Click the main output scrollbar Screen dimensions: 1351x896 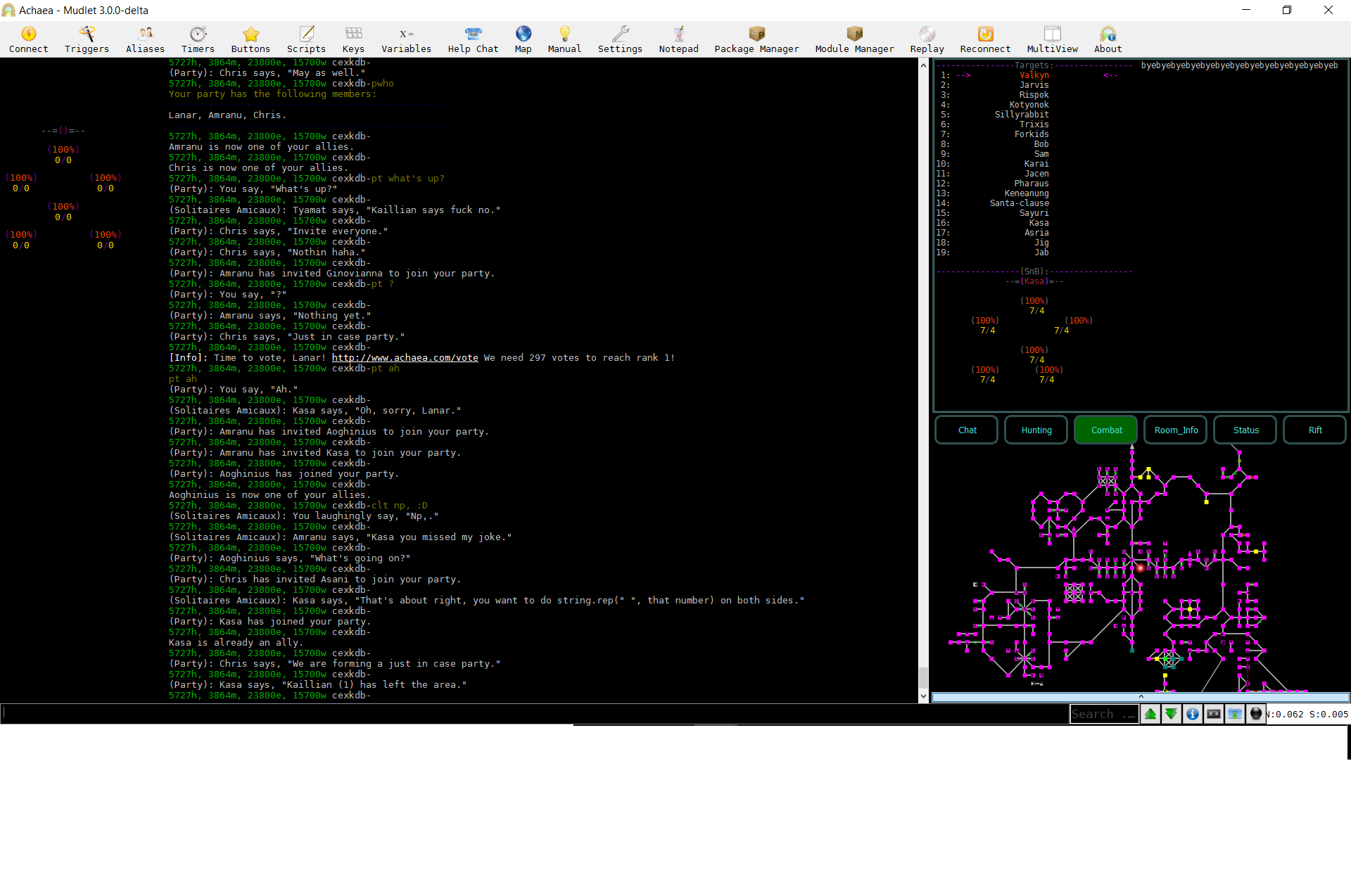click(x=923, y=380)
